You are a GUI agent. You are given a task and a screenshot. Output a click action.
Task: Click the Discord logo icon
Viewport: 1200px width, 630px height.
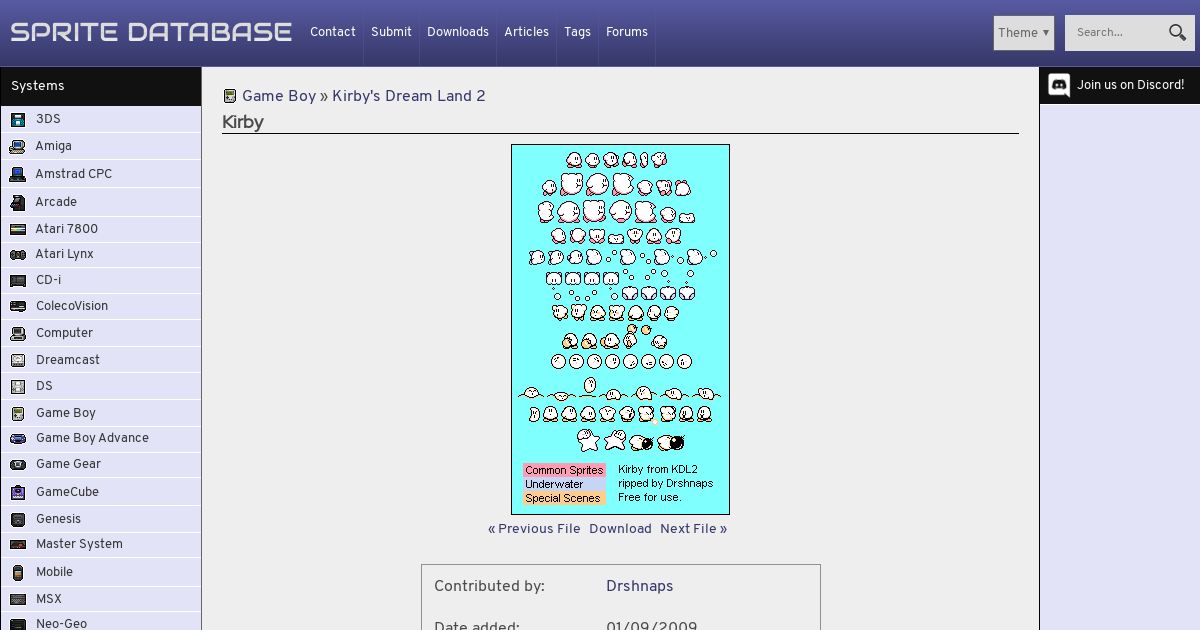coord(1059,85)
